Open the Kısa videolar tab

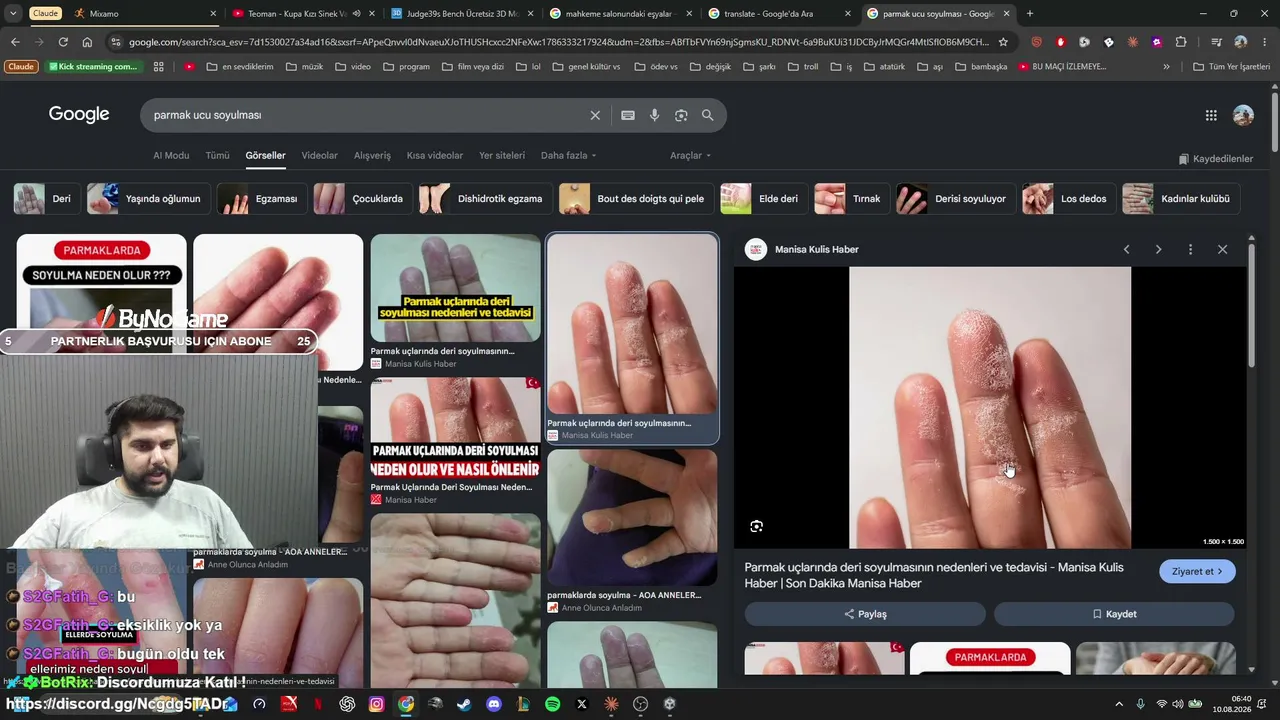tap(435, 156)
